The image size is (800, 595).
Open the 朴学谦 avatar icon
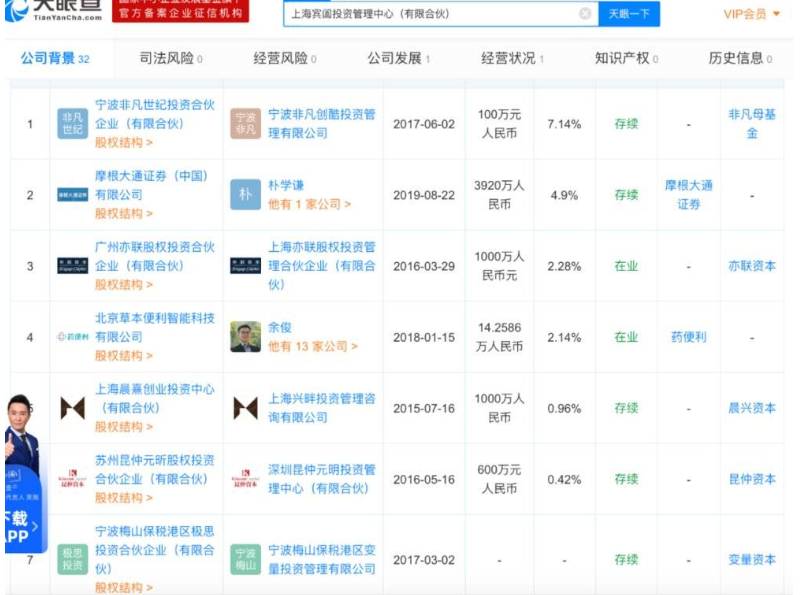pos(245,194)
